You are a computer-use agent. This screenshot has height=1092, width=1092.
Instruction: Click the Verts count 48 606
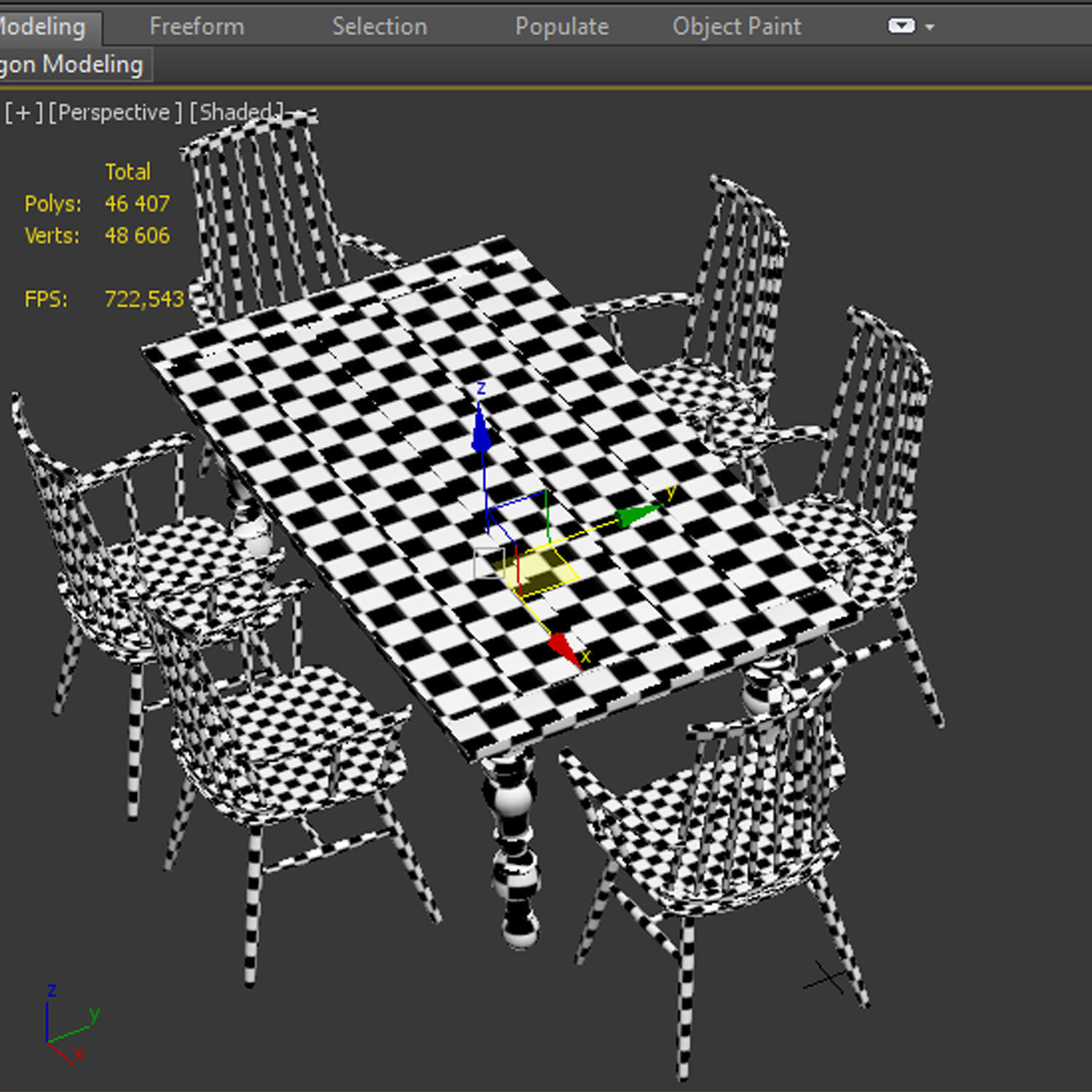pyautogui.click(x=137, y=236)
